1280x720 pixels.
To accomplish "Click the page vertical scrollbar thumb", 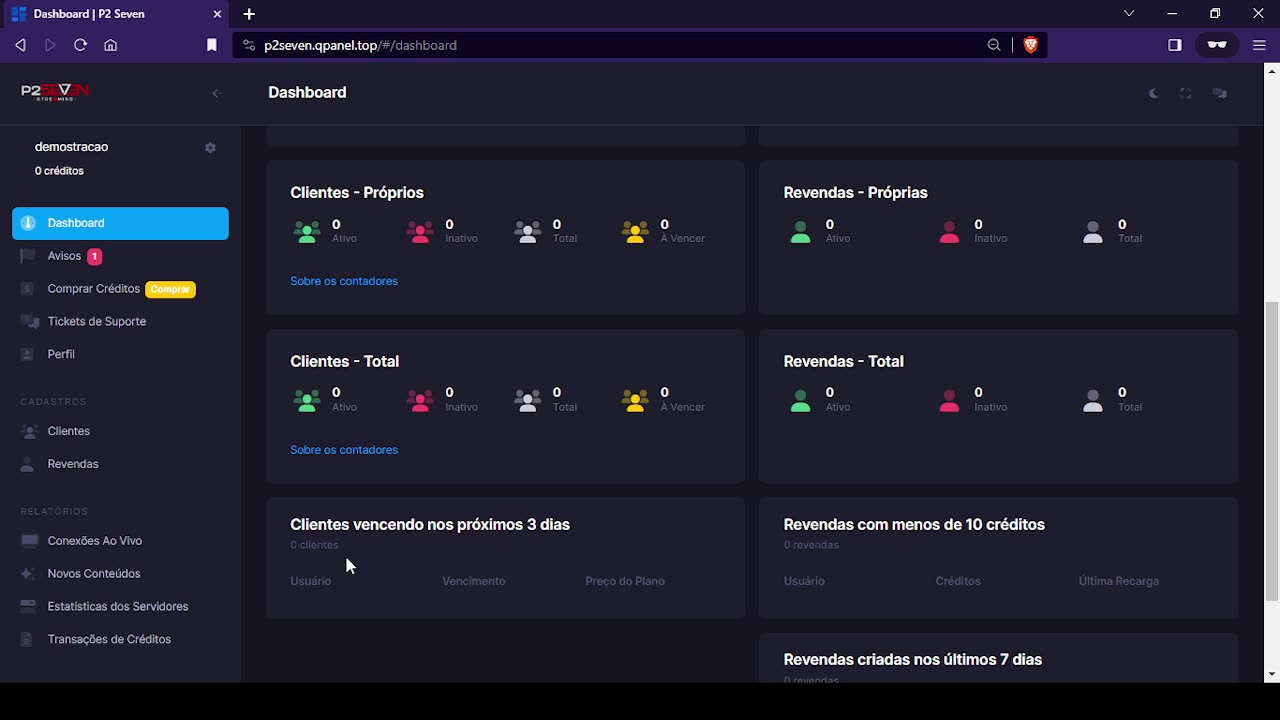I will click(x=1272, y=450).
